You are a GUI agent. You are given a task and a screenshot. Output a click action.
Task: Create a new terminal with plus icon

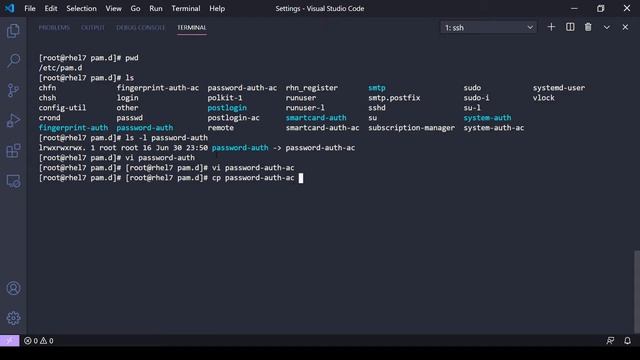click(551, 27)
